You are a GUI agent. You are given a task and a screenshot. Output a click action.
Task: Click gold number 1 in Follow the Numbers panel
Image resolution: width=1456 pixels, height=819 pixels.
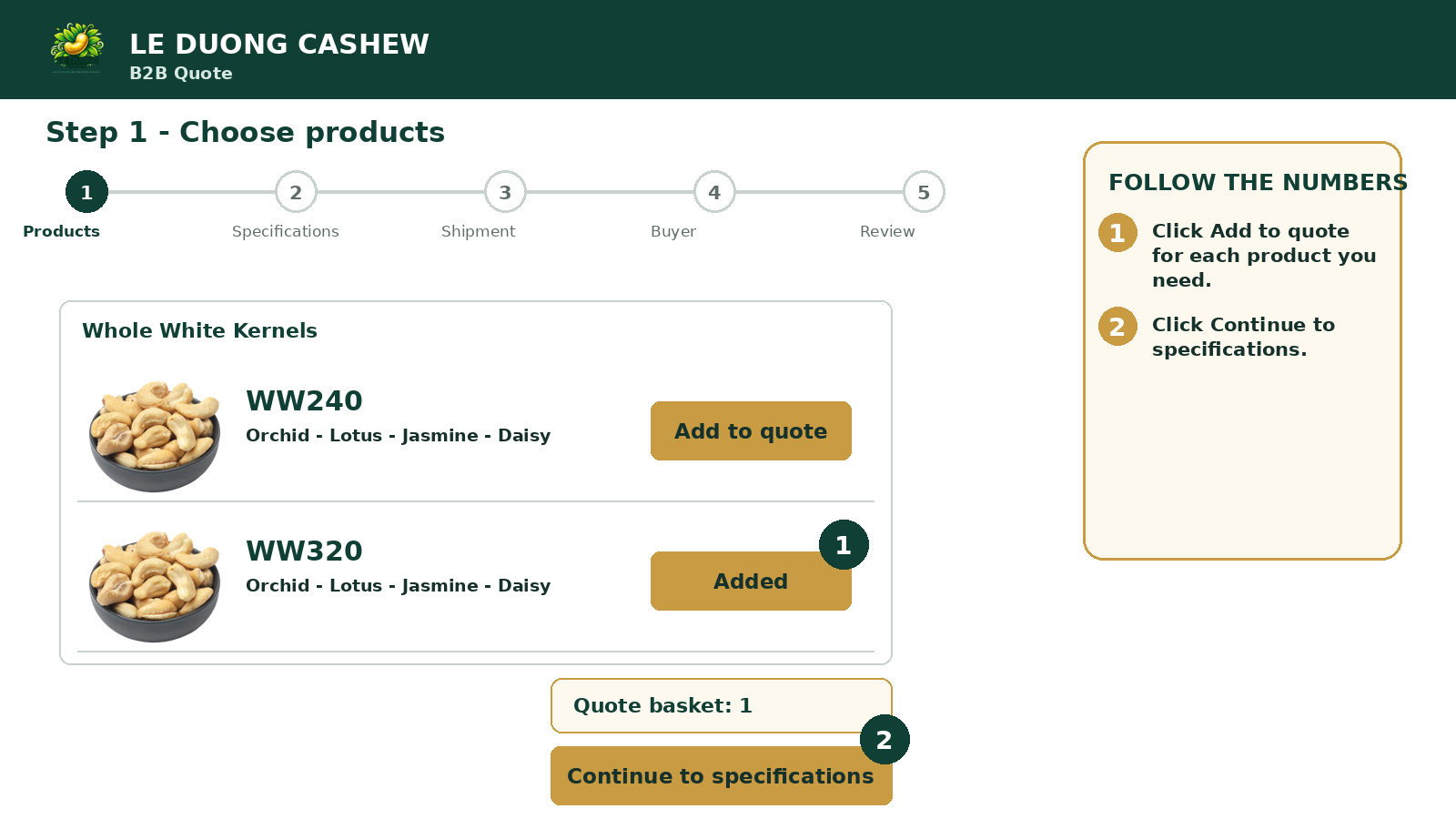coord(1117,233)
